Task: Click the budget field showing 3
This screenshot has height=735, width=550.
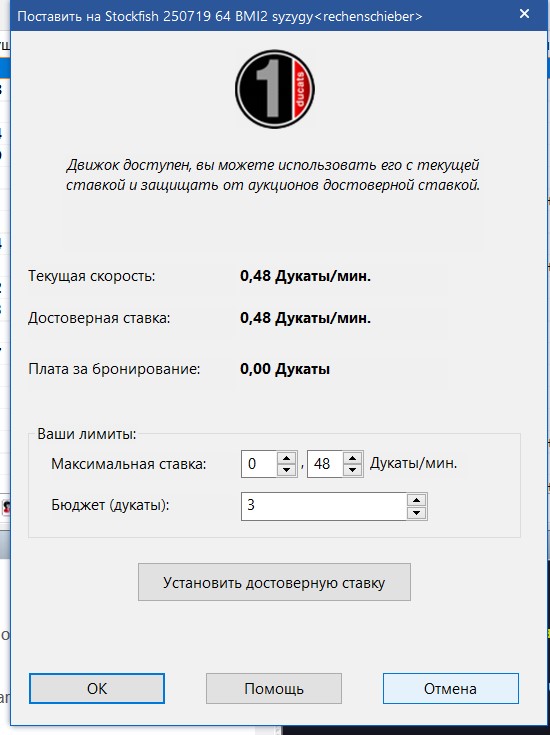Action: (324, 506)
